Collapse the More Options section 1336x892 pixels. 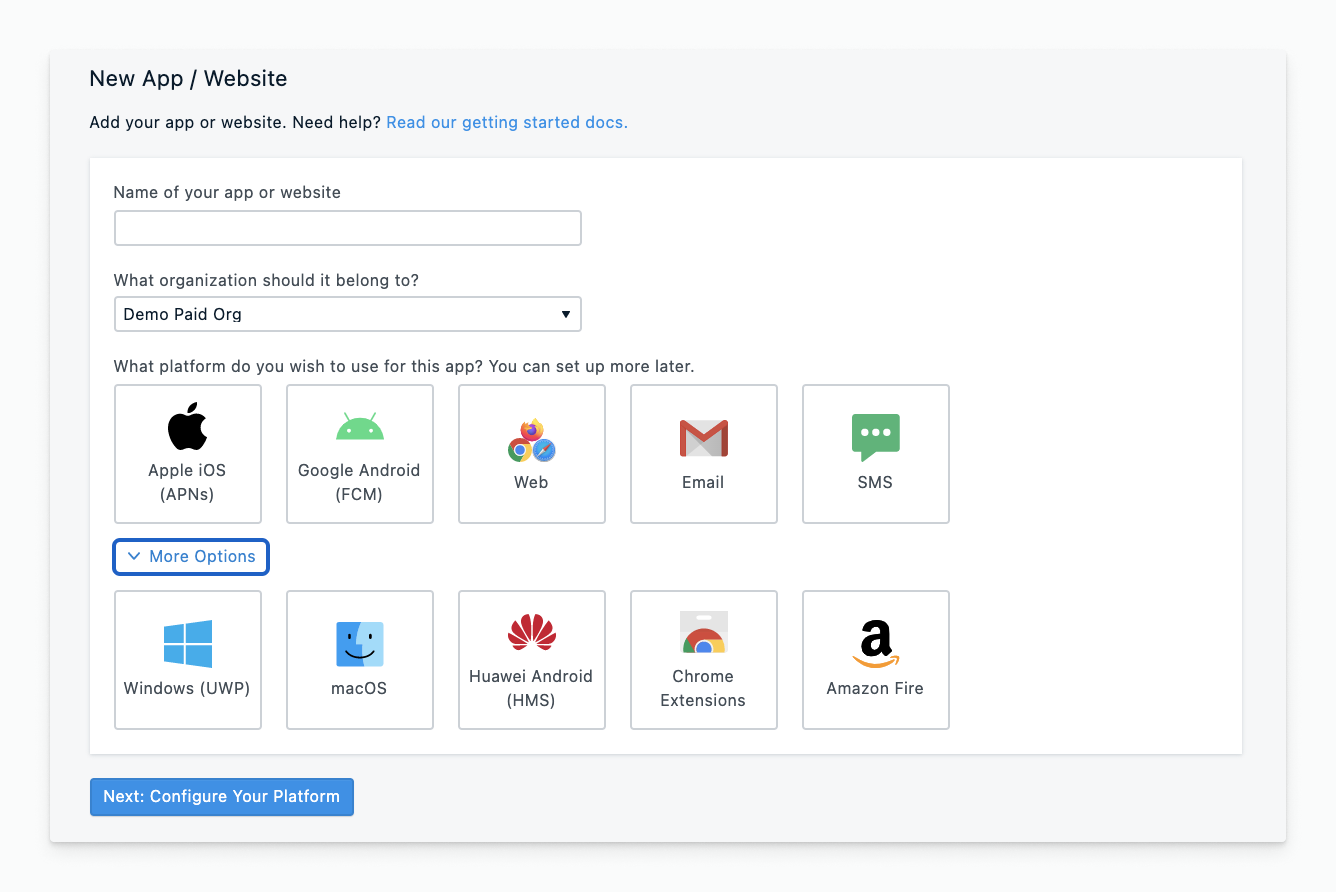tap(191, 557)
